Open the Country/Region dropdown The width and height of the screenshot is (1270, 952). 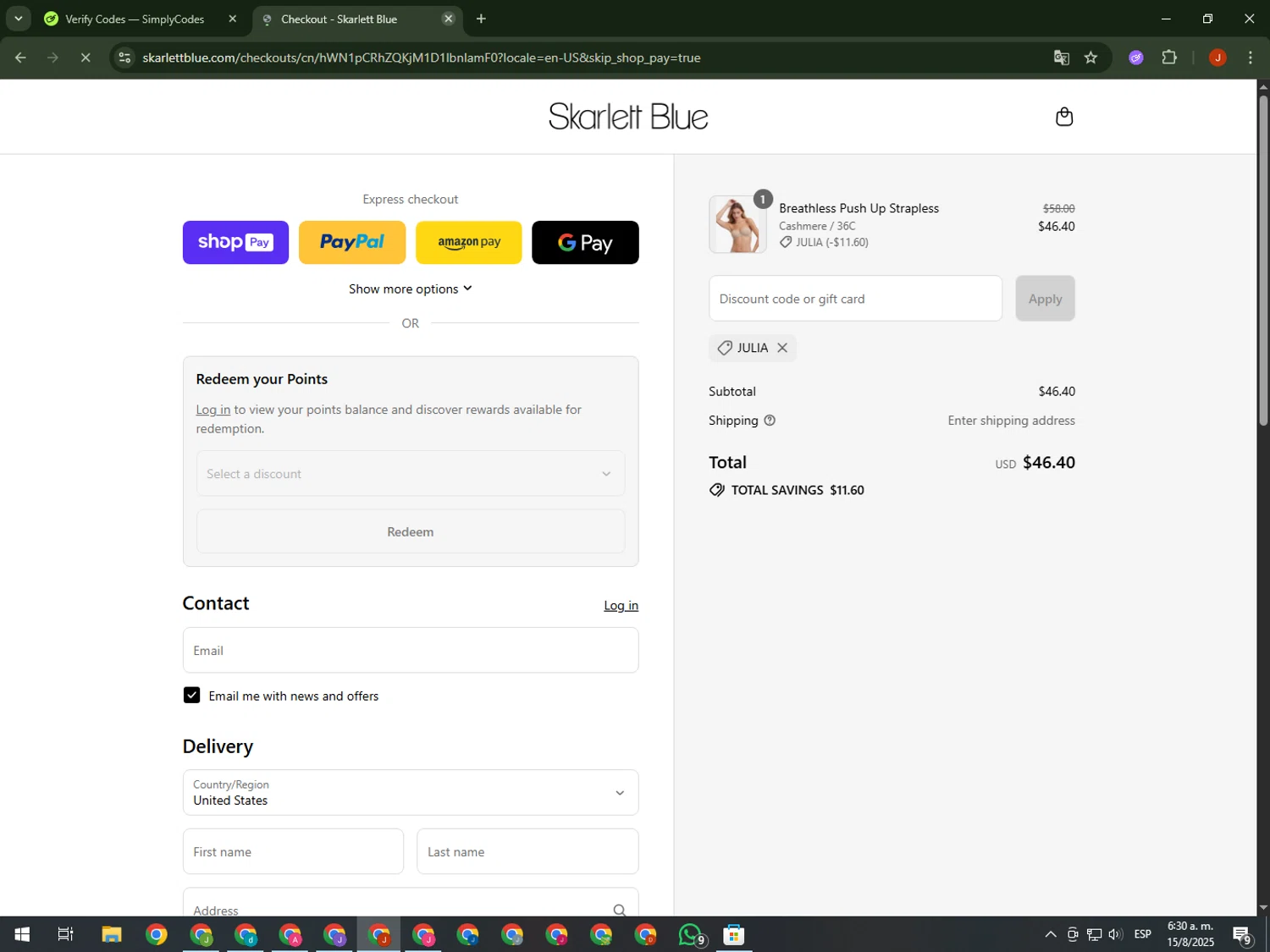tap(411, 793)
